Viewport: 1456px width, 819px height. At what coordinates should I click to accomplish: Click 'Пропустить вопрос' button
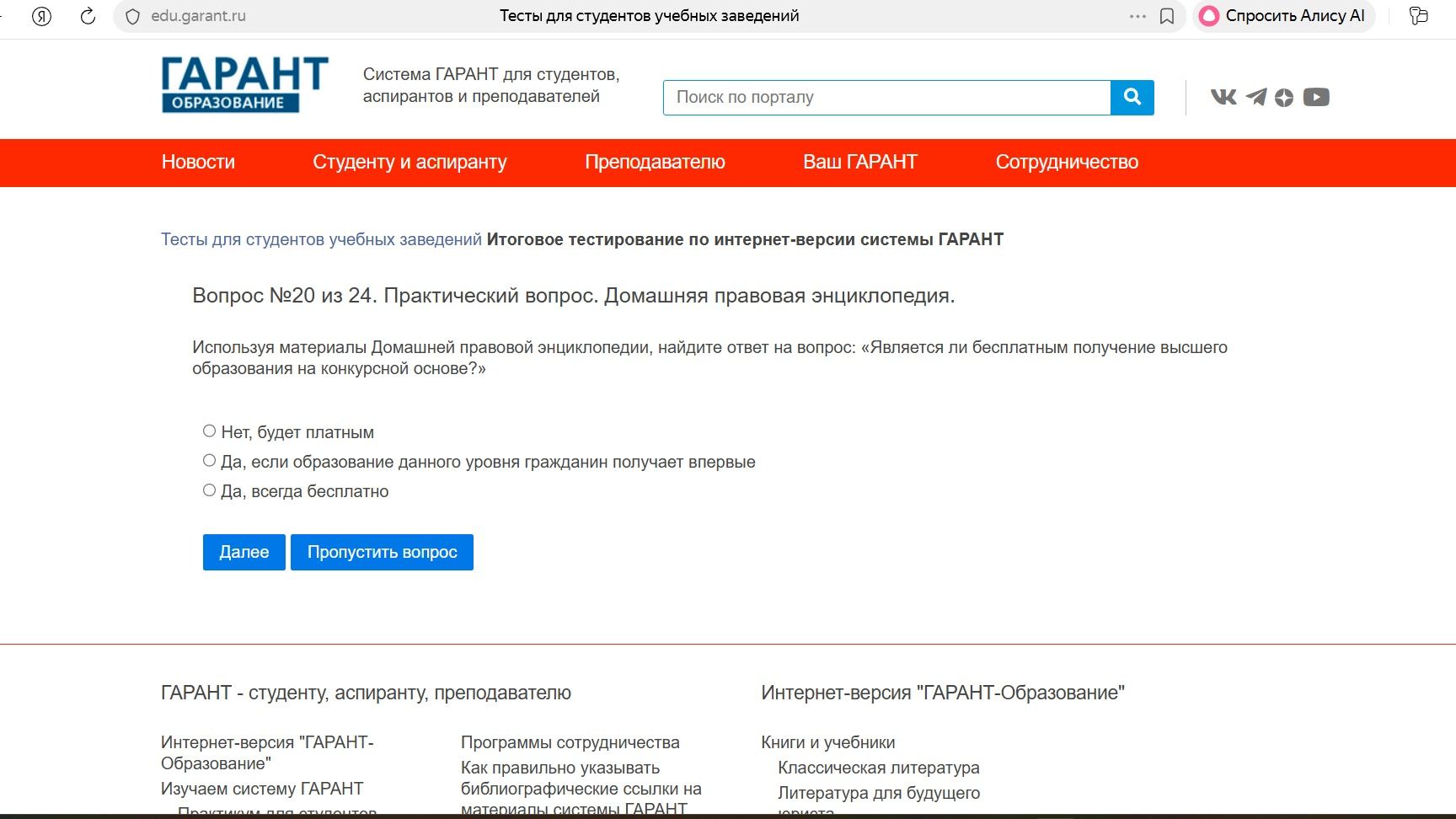point(382,552)
